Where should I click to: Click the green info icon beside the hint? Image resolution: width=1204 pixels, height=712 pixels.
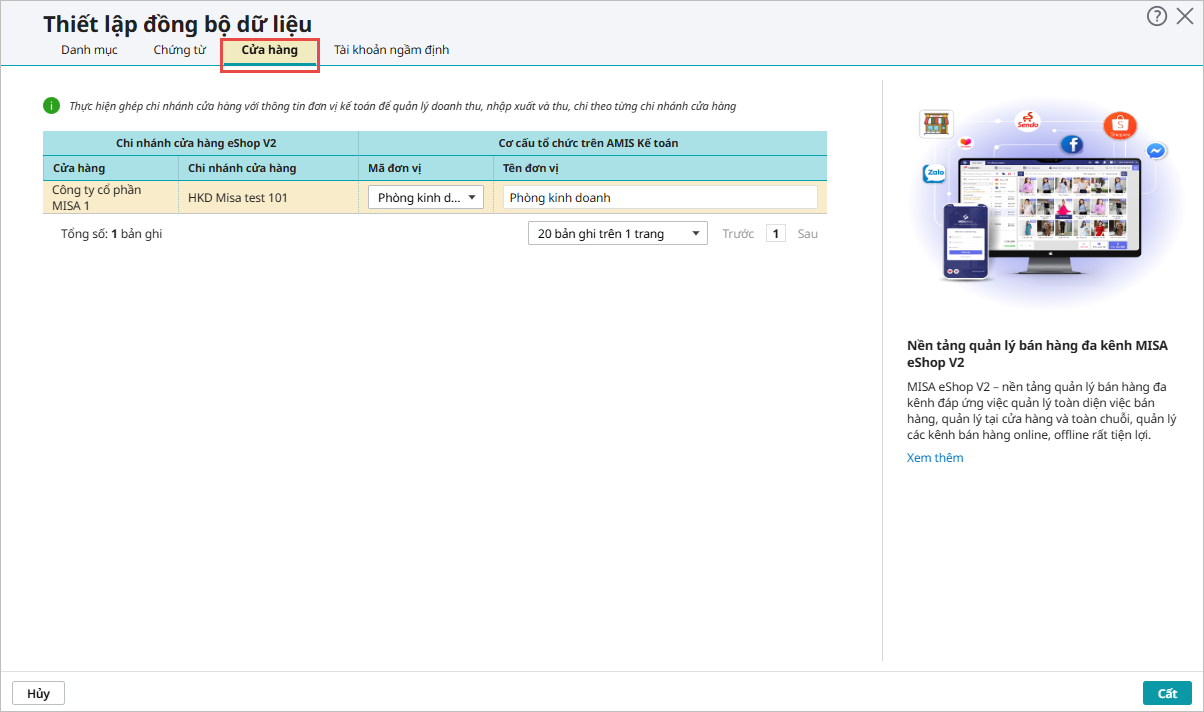(51, 105)
